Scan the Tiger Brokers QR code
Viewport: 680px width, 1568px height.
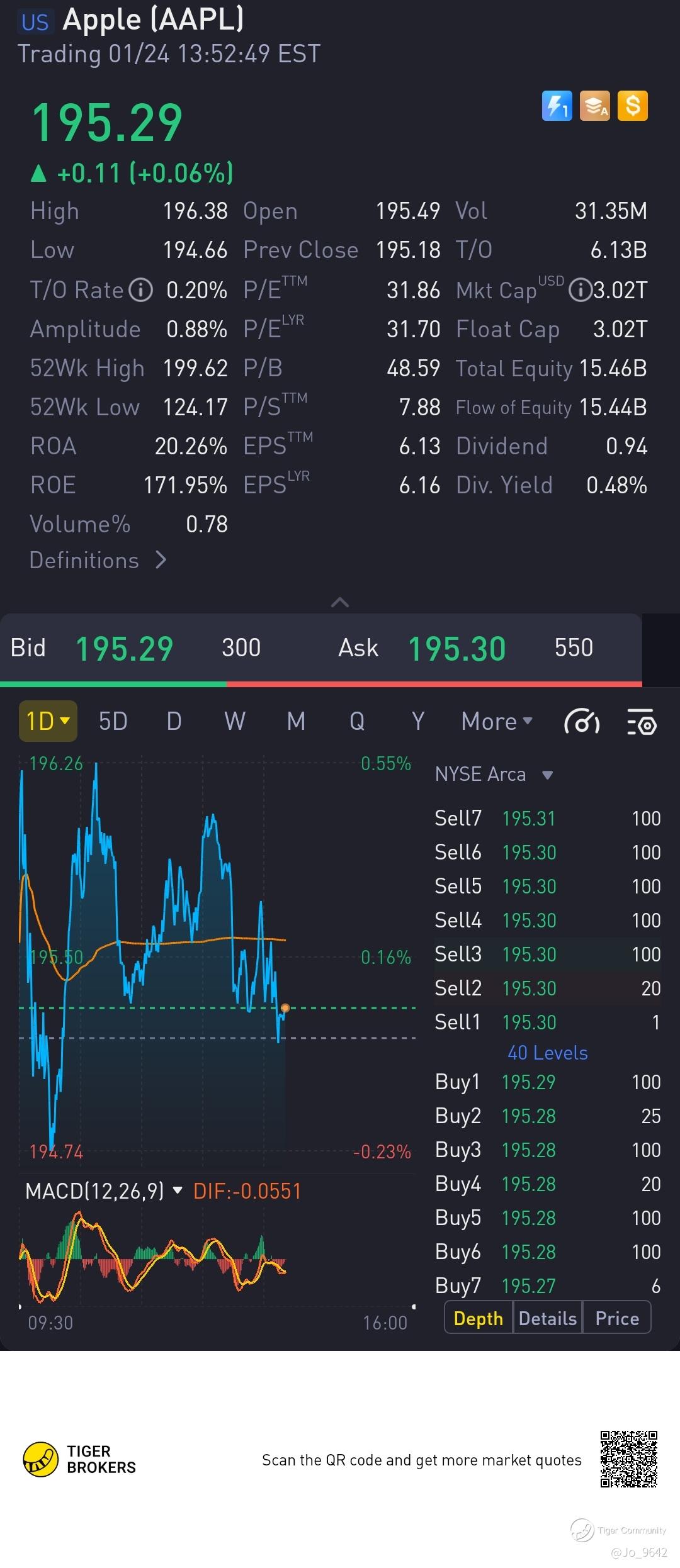(x=628, y=1459)
